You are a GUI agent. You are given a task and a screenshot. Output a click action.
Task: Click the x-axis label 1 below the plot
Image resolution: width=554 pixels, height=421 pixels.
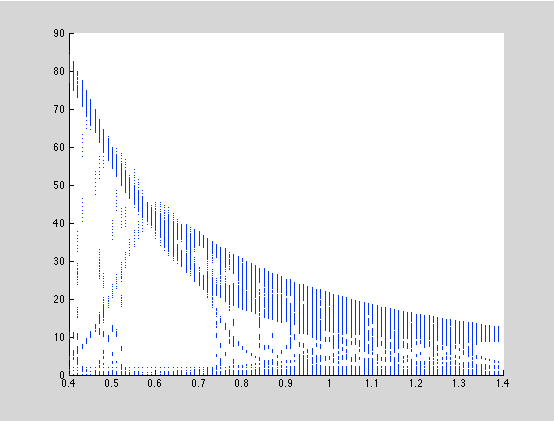point(329,383)
